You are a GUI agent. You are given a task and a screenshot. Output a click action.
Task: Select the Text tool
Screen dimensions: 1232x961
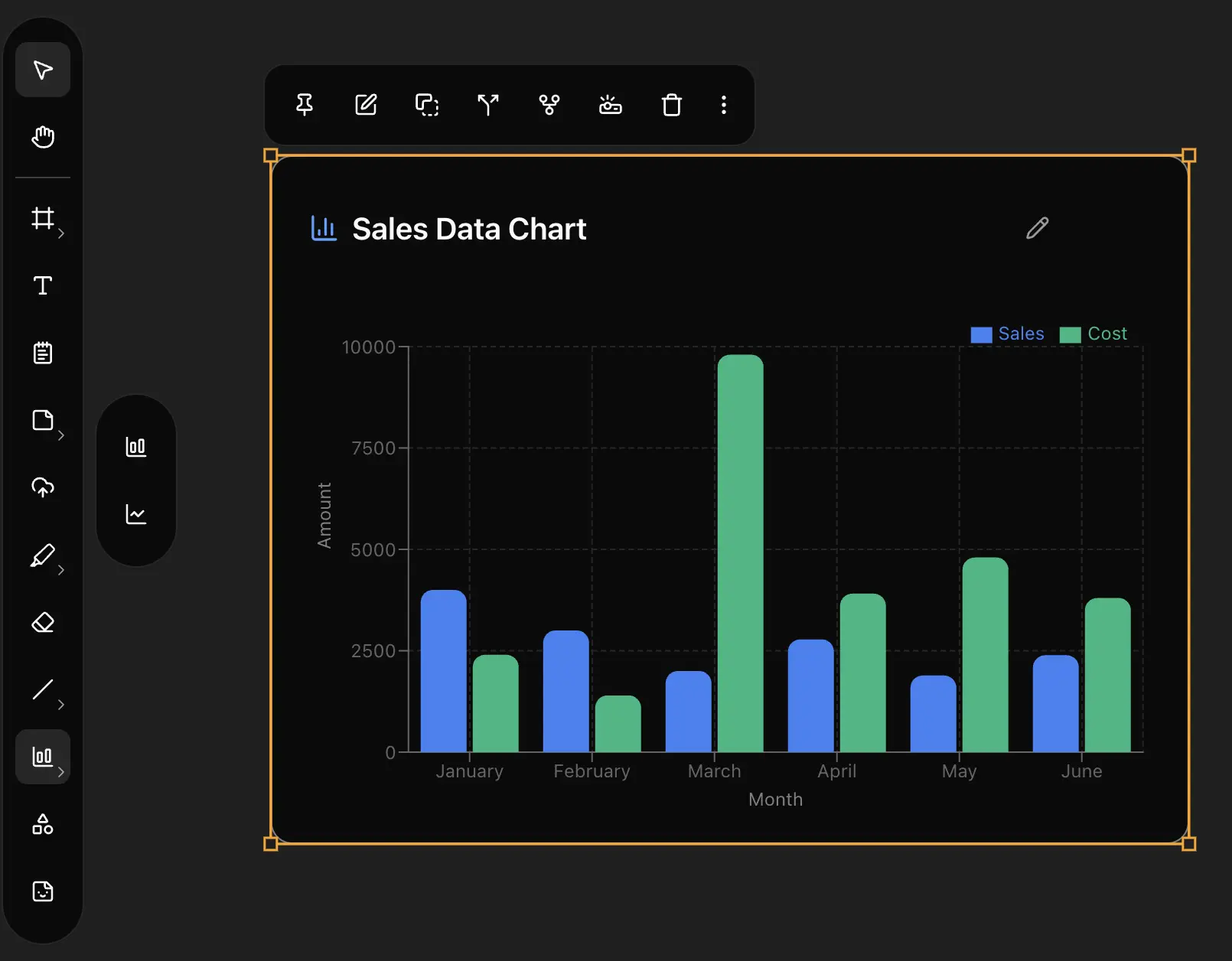point(43,285)
